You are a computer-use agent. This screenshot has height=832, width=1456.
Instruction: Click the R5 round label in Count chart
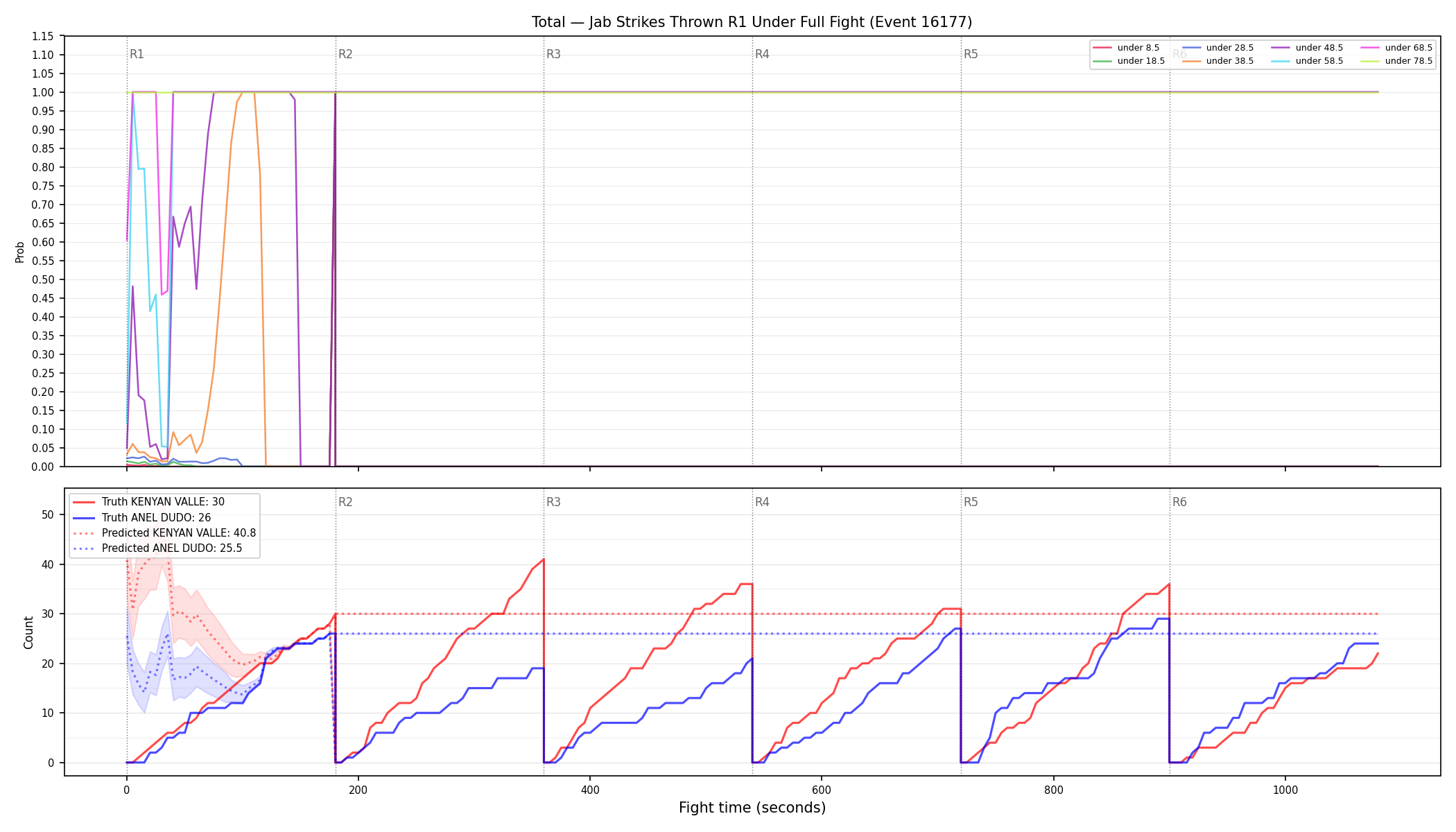click(x=971, y=502)
